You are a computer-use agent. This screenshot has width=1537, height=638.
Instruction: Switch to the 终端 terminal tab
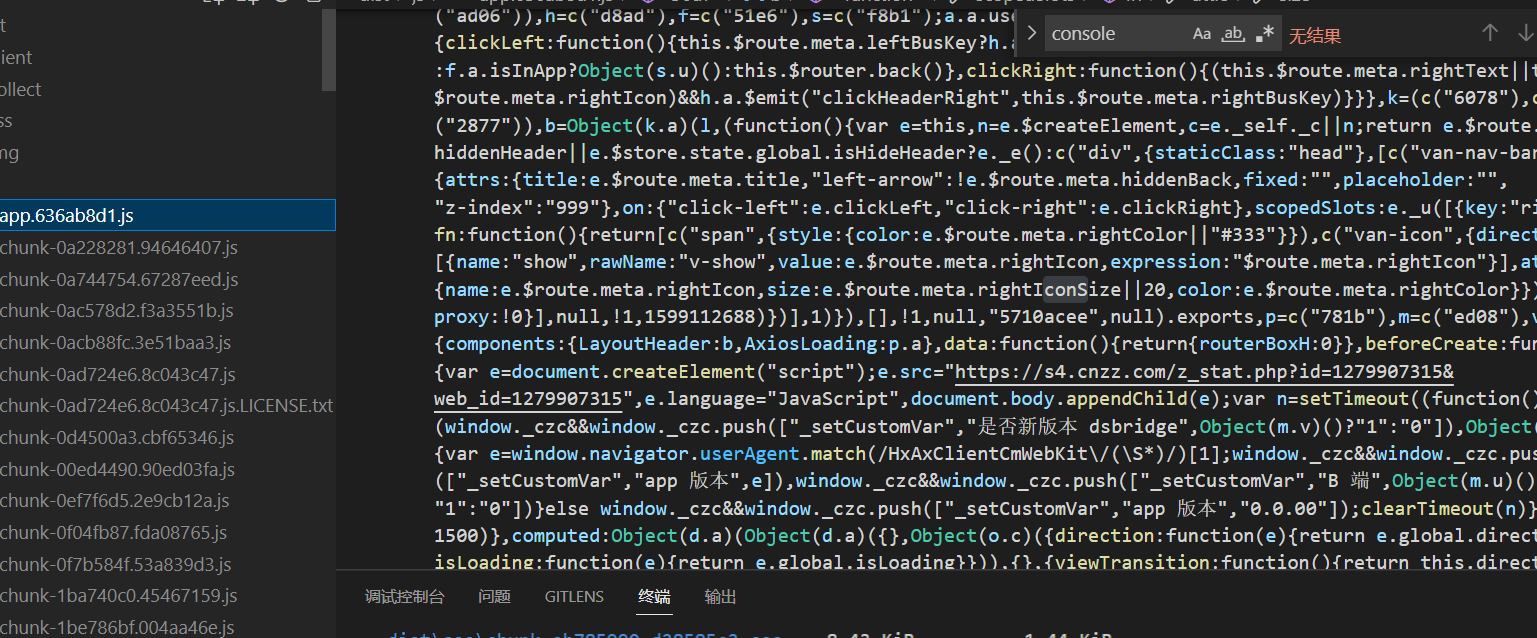click(x=654, y=595)
